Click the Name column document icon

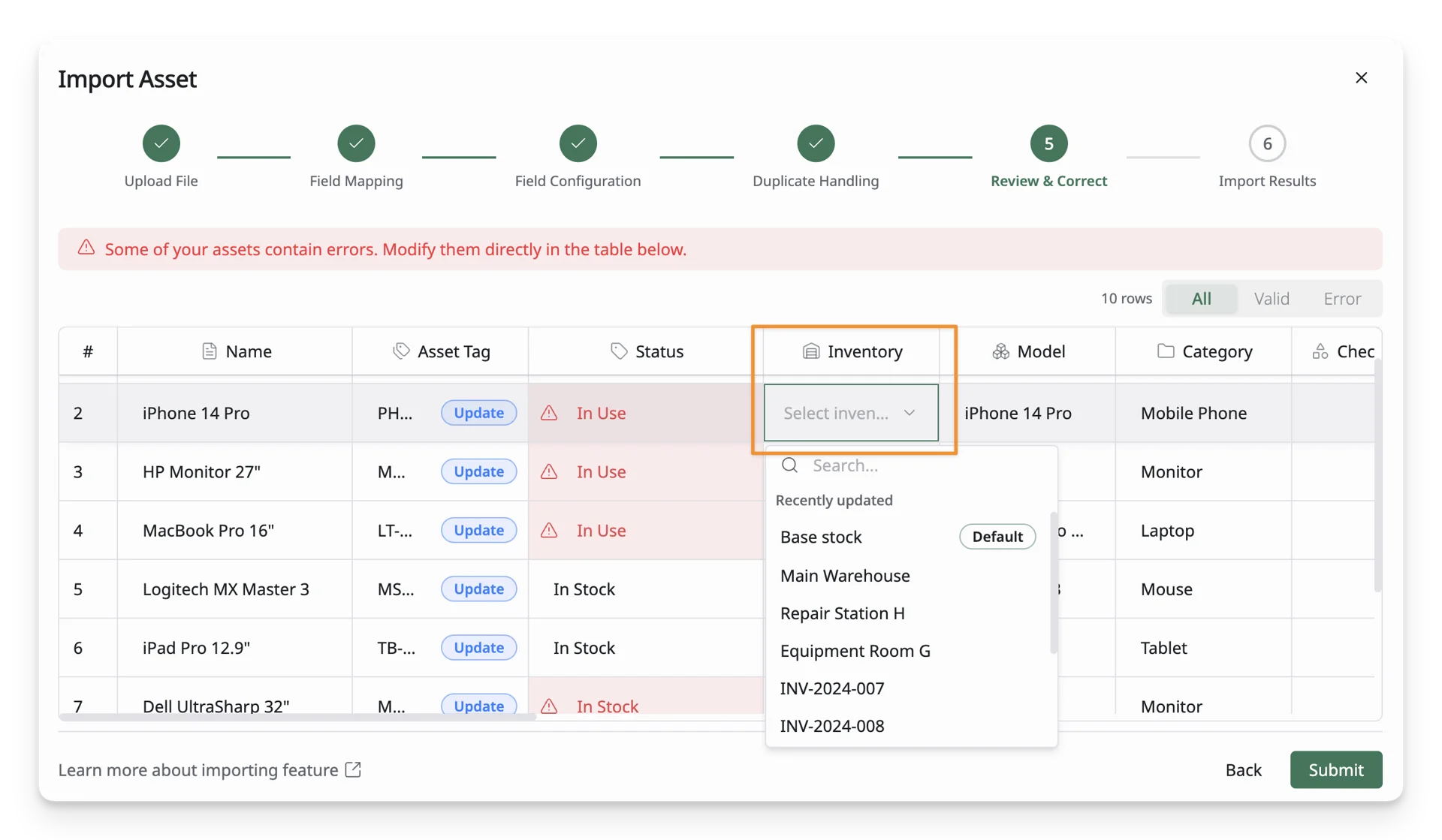click(x=210, y=351)
